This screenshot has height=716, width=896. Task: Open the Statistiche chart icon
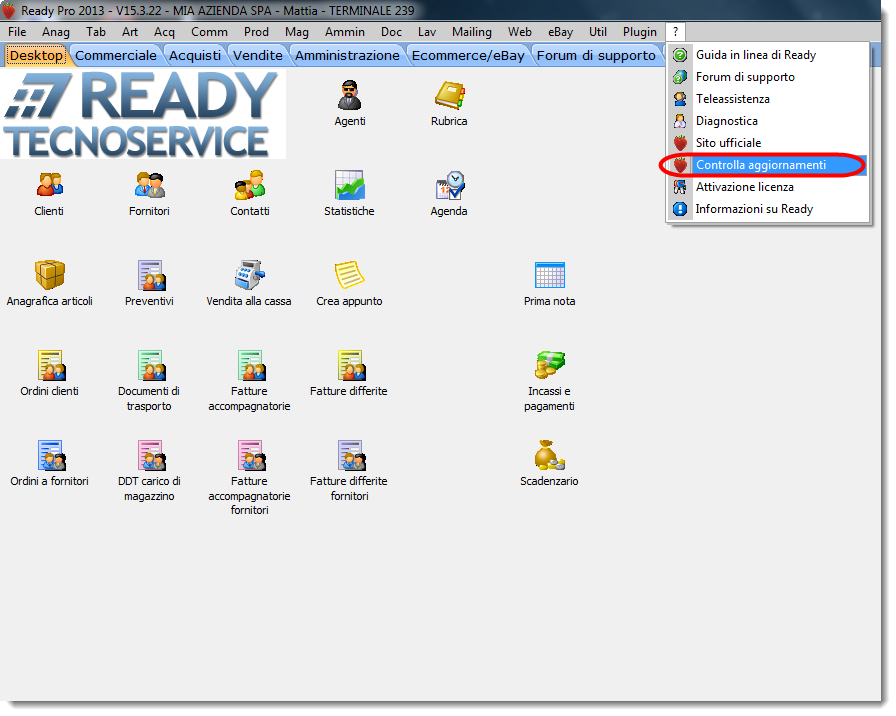pos(349,186)
